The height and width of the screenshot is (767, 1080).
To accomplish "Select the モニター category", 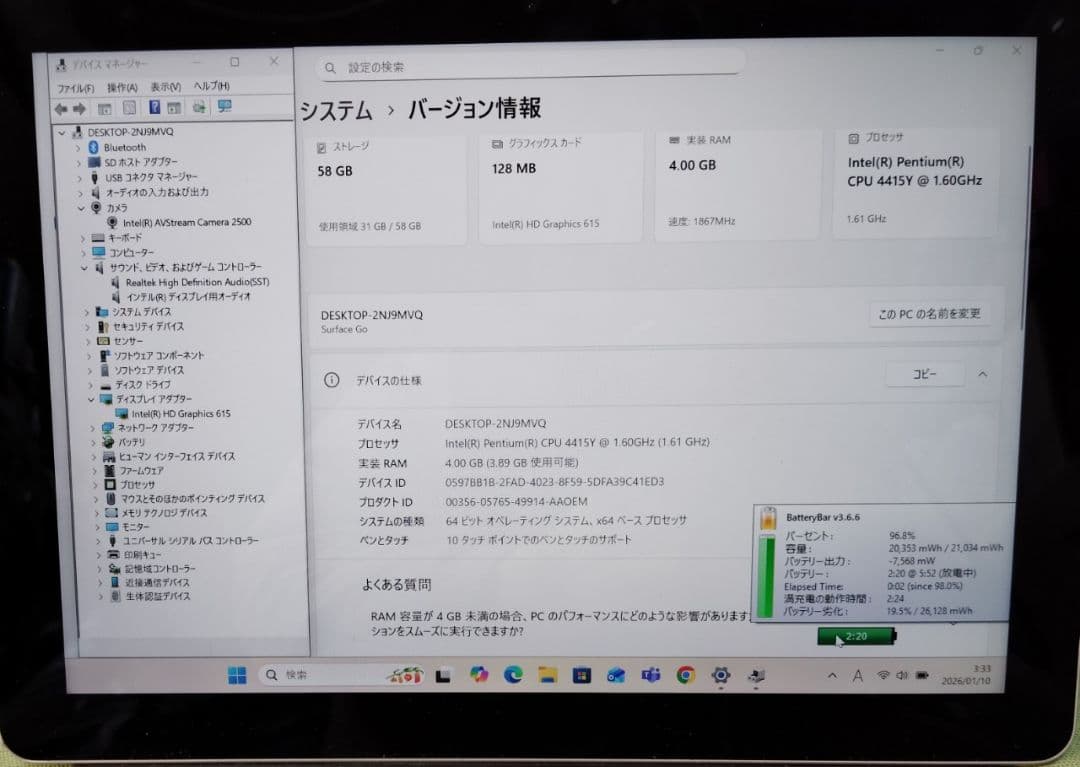I will [135, 527].
